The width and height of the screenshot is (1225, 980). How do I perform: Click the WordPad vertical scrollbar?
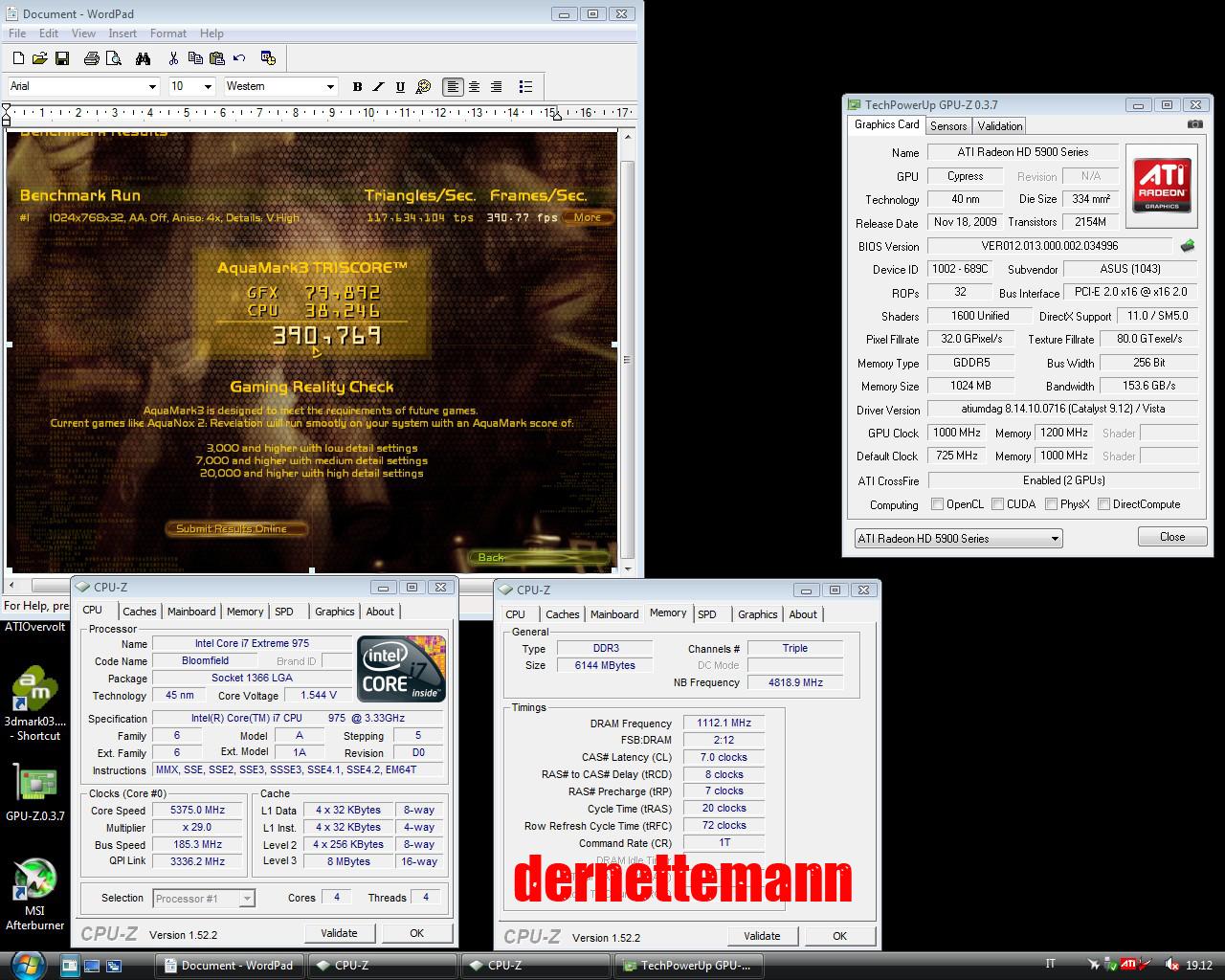(x=628, y=359)
